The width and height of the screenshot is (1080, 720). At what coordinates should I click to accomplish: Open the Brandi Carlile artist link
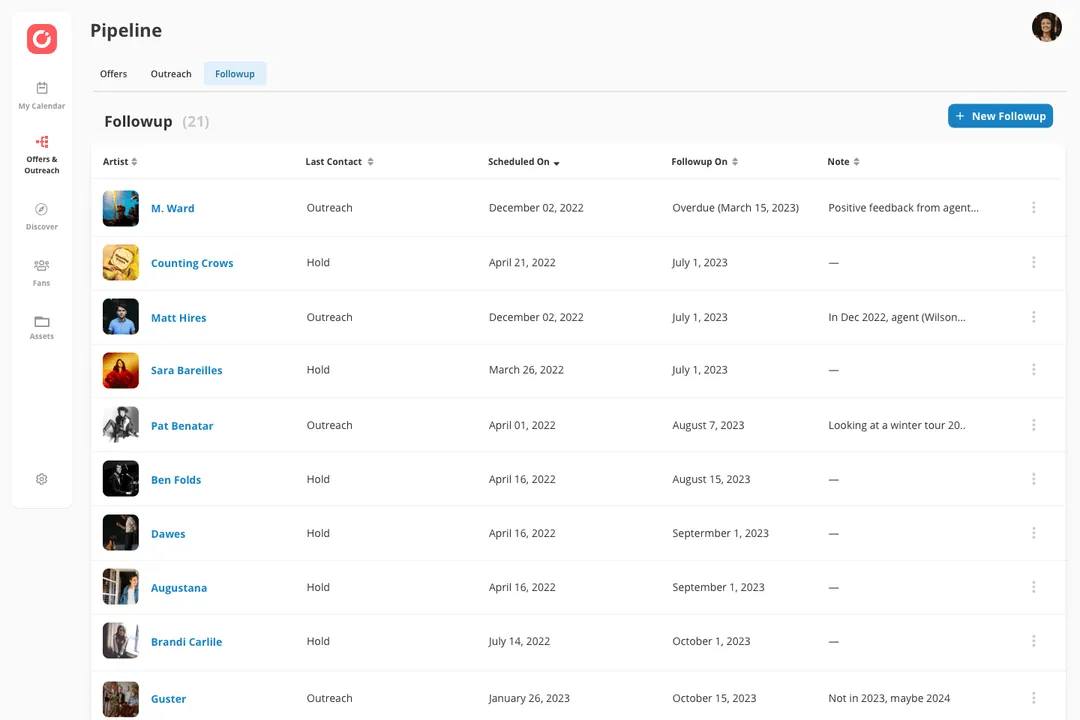(187, 641)
